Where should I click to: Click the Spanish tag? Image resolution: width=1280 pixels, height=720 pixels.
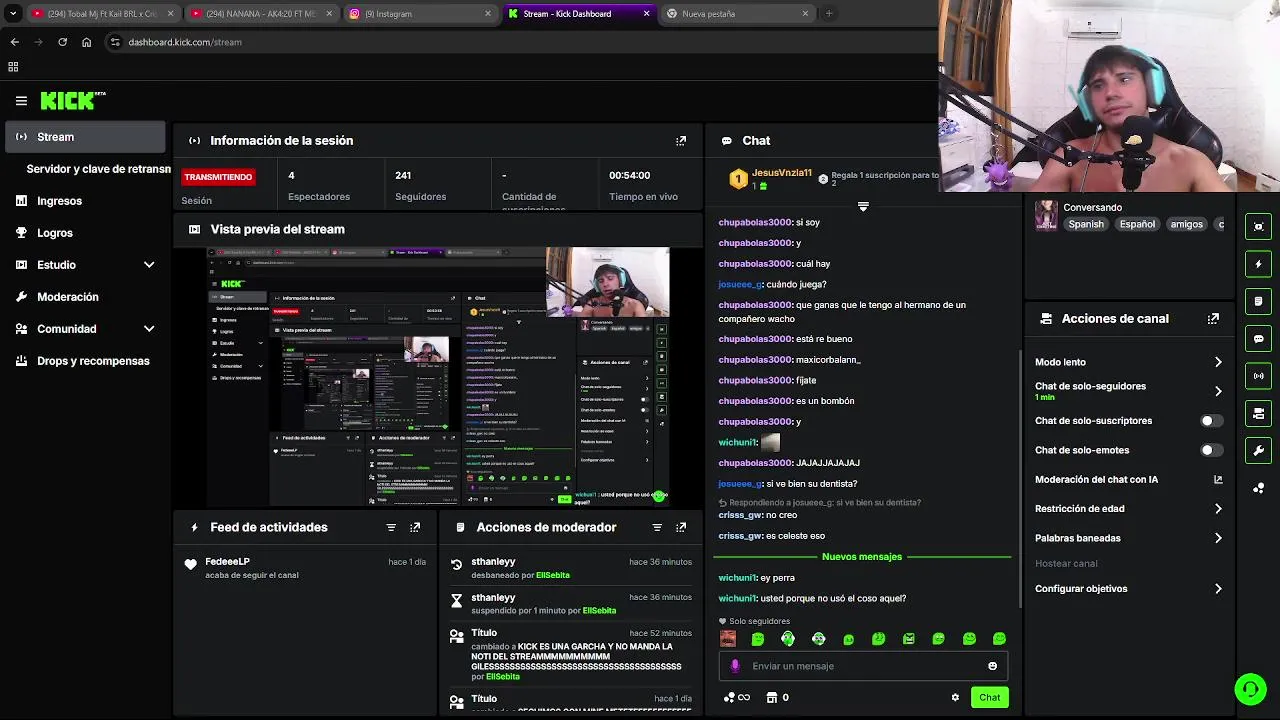point(1086,225)
